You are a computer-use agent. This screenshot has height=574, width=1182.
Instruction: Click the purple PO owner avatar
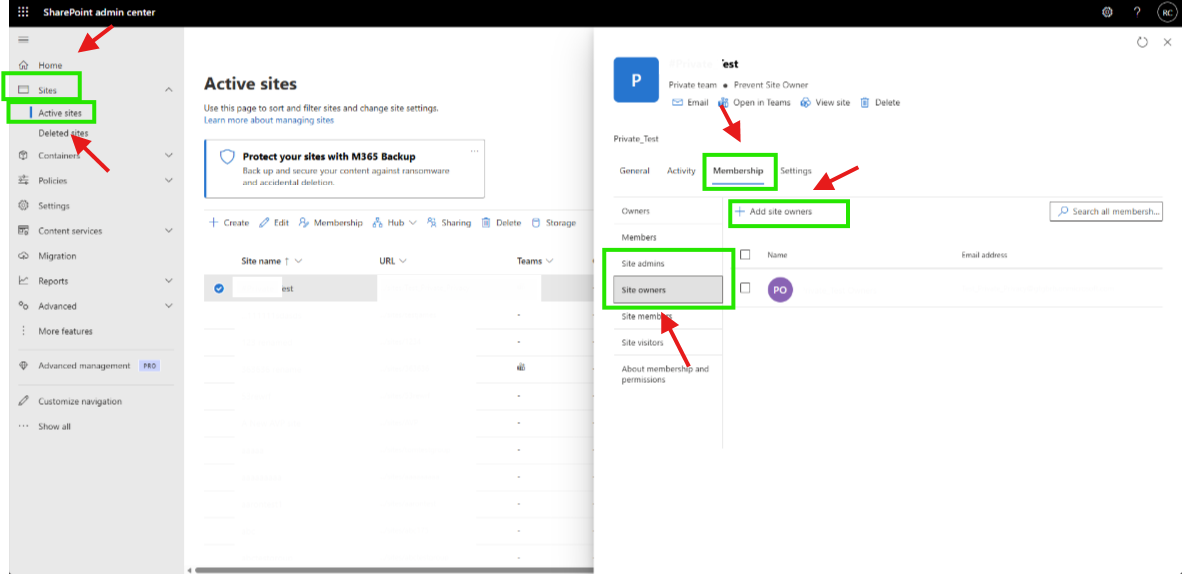click(x=780, y=290)
